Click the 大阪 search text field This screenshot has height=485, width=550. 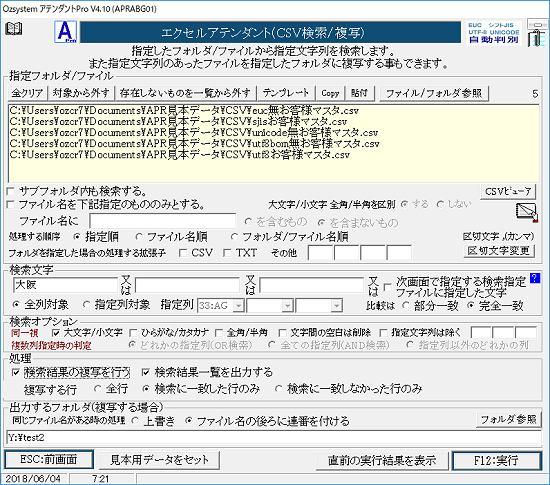[x=65, y=285]
